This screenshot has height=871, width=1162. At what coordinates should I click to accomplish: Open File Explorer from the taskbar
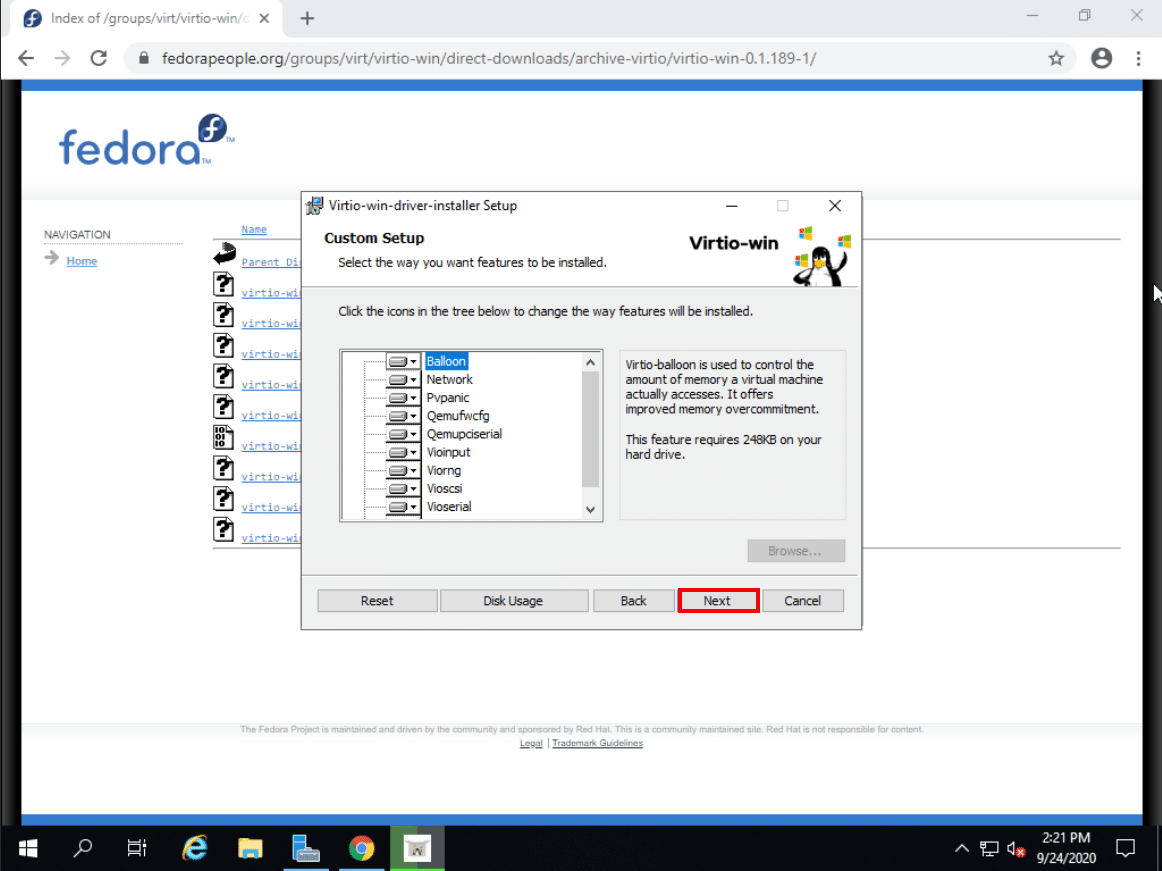tap(250, 848)
